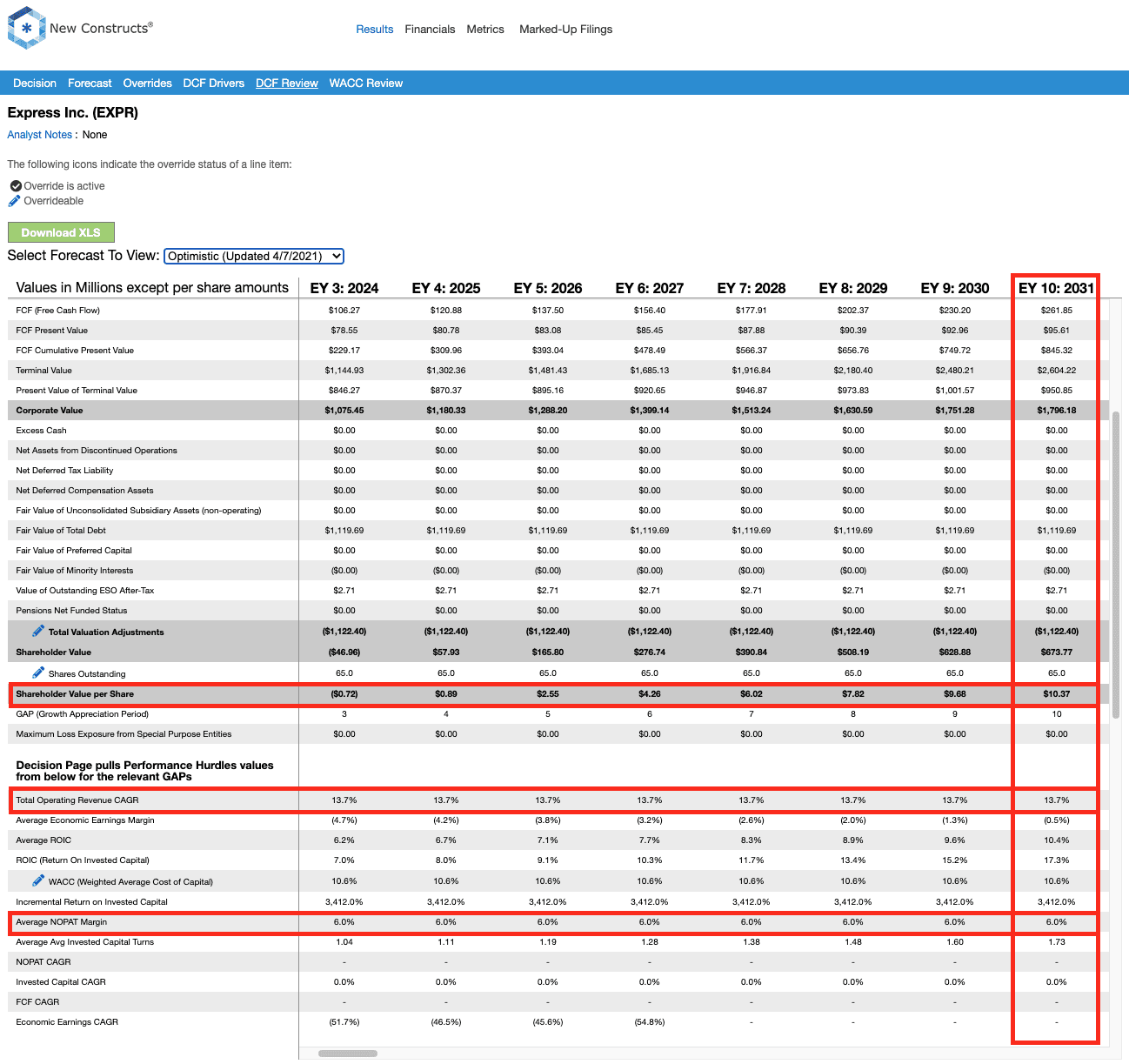Screen dimensions: 1129x1064
Task: Open Marked-Up Filings menu
Action: point(565,30)
